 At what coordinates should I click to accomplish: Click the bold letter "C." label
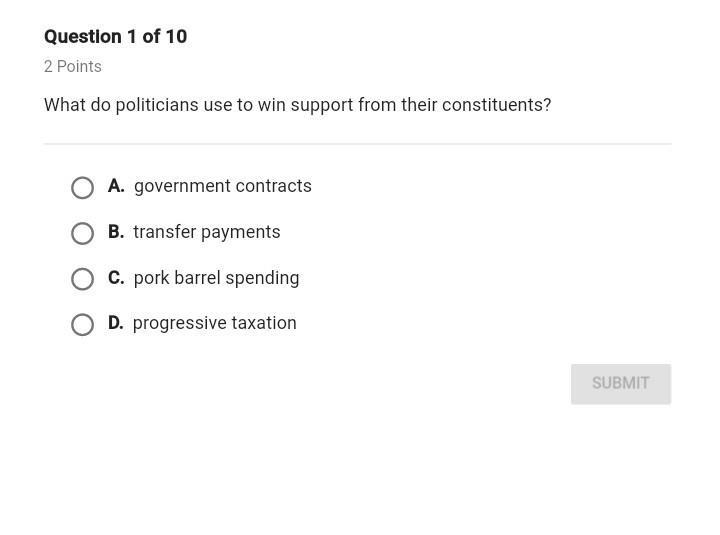click(116, 278)
